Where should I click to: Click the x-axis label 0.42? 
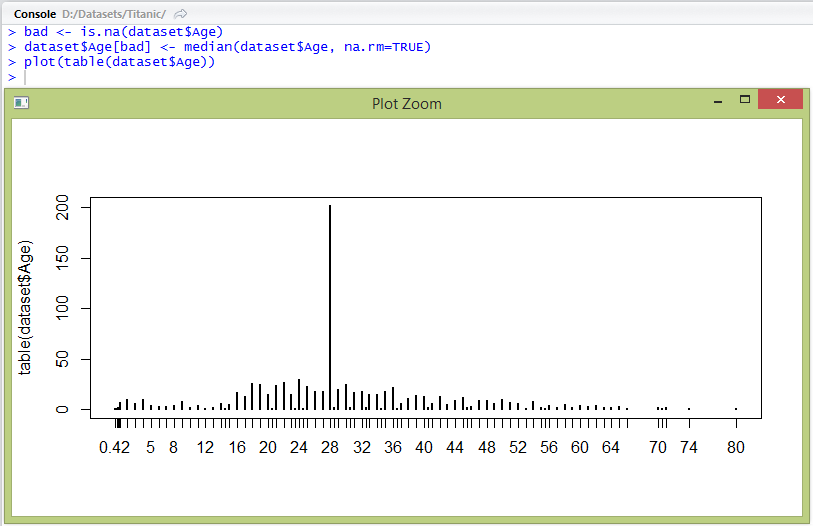[114, 447]
